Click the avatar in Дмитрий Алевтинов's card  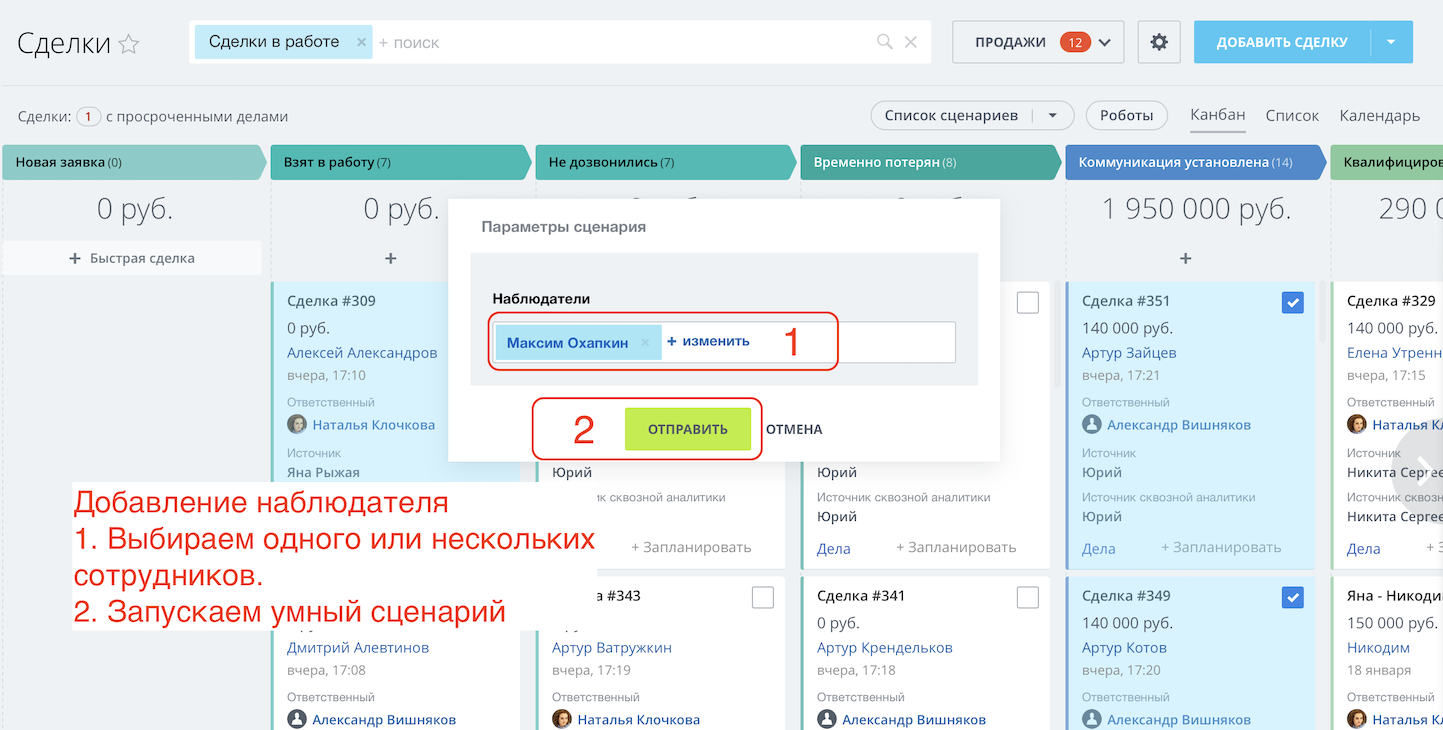[x=297, y=719]
